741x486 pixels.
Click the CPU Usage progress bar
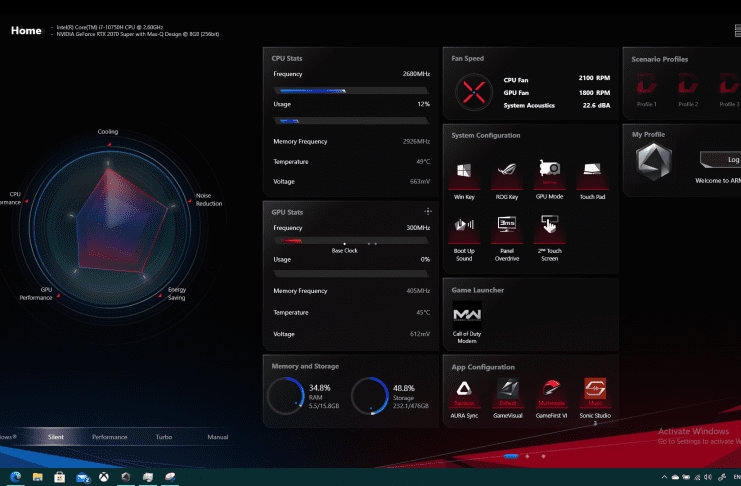(351, 121)
